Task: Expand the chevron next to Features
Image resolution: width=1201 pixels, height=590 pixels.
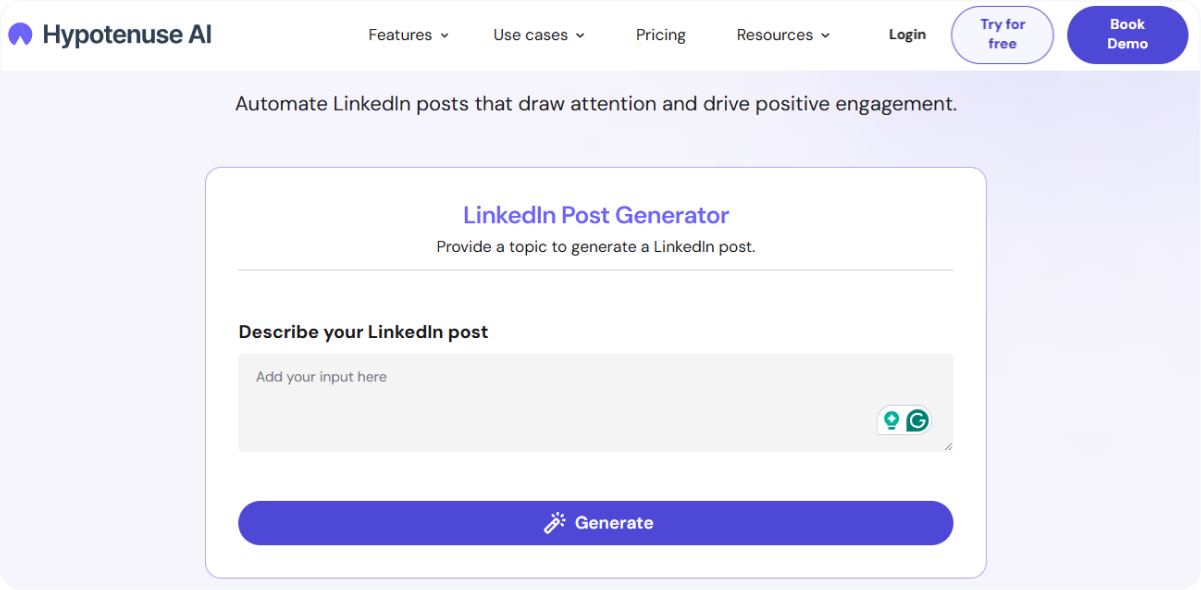Action: tap(444, 35)
